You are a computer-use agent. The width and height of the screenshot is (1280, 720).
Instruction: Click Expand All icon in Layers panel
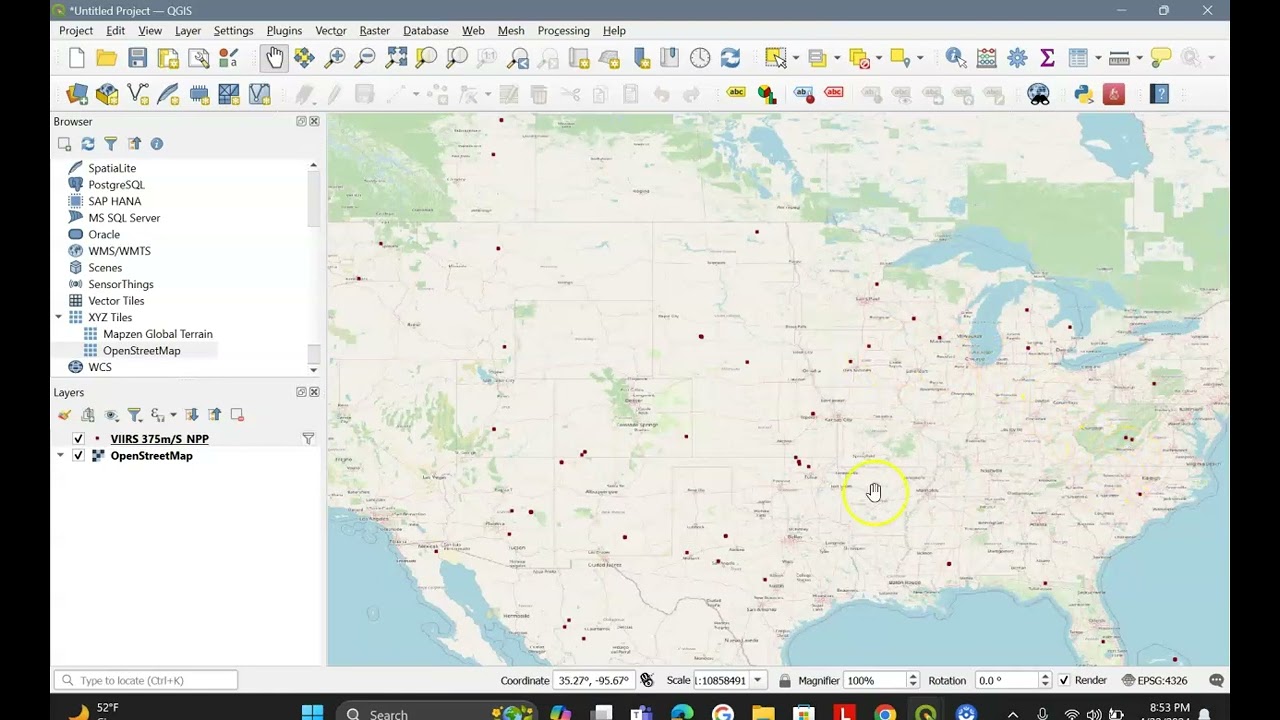(191, 415)
